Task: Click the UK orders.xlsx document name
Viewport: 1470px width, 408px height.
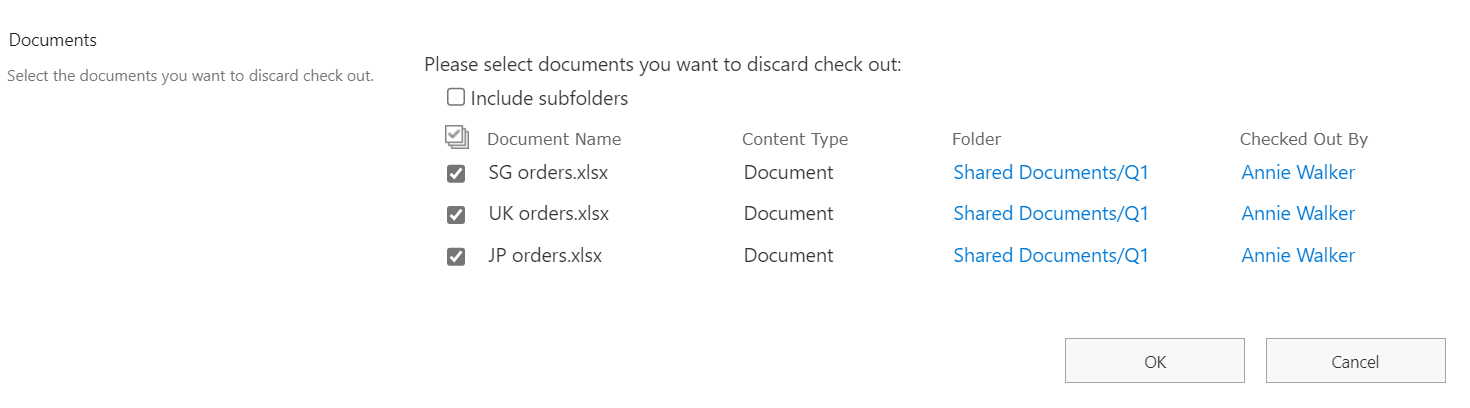Action: tap(548, 214)
